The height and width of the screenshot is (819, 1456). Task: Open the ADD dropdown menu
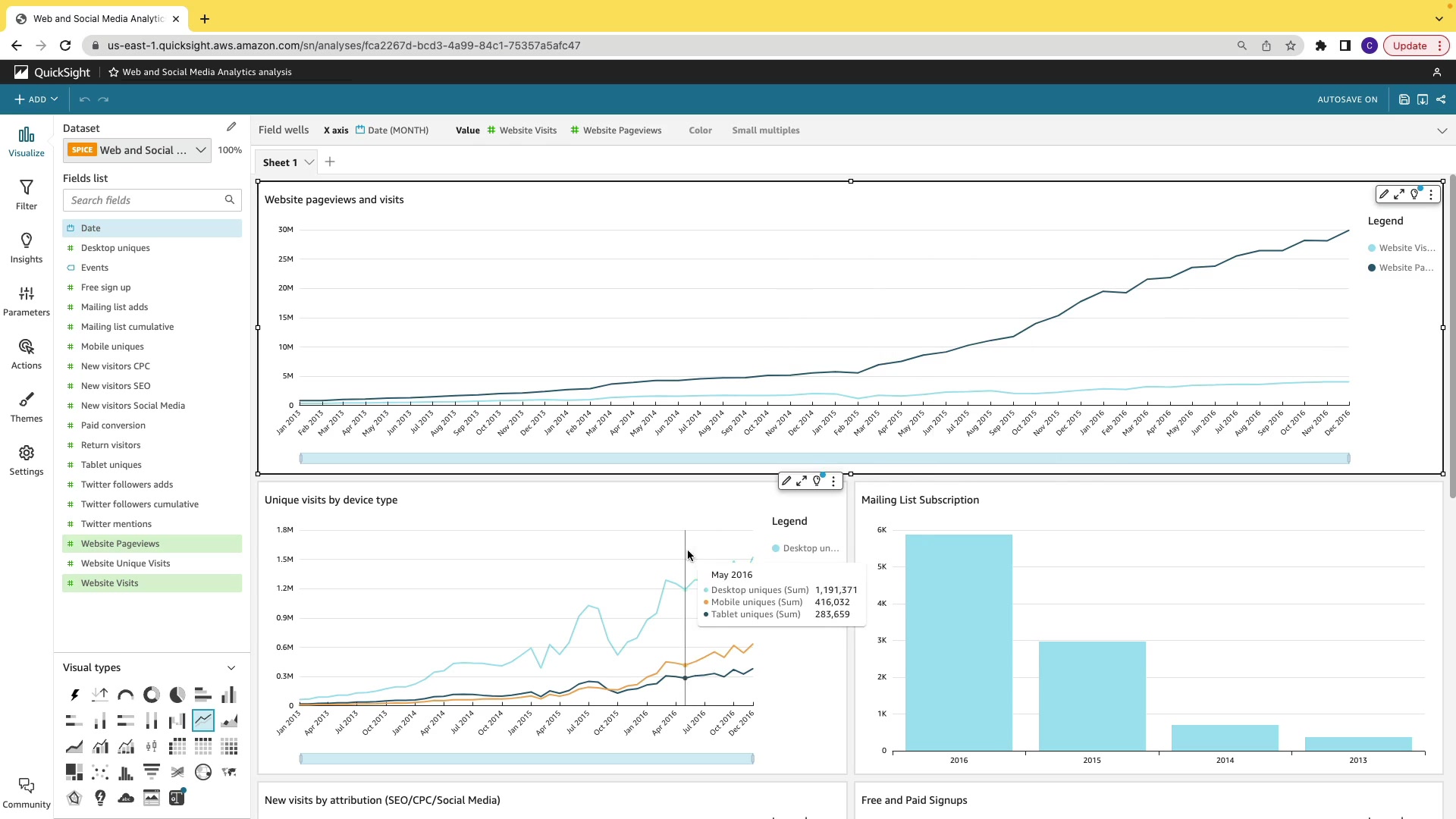coord(36,99)
